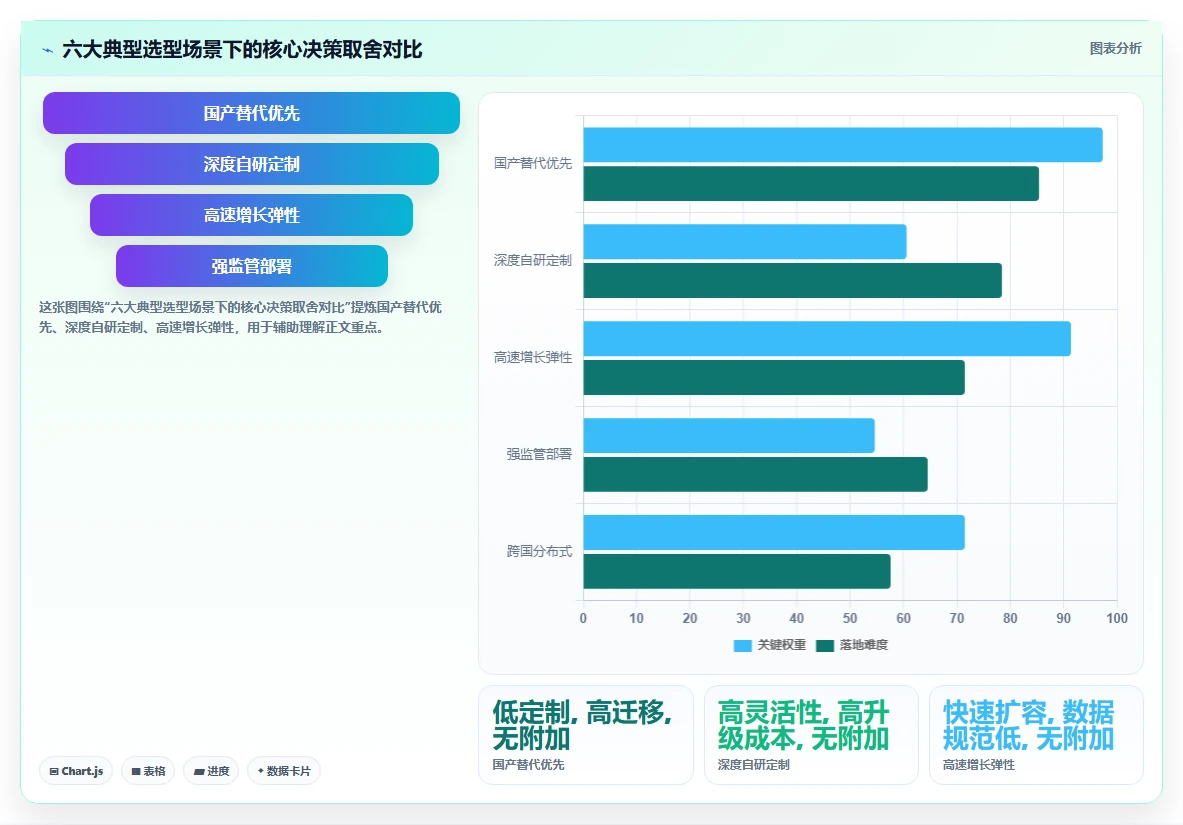Click 落地难度 bar for 深度自研定制
The image size is (1183, 825).
pyautogui.click(x=792, y=280)
